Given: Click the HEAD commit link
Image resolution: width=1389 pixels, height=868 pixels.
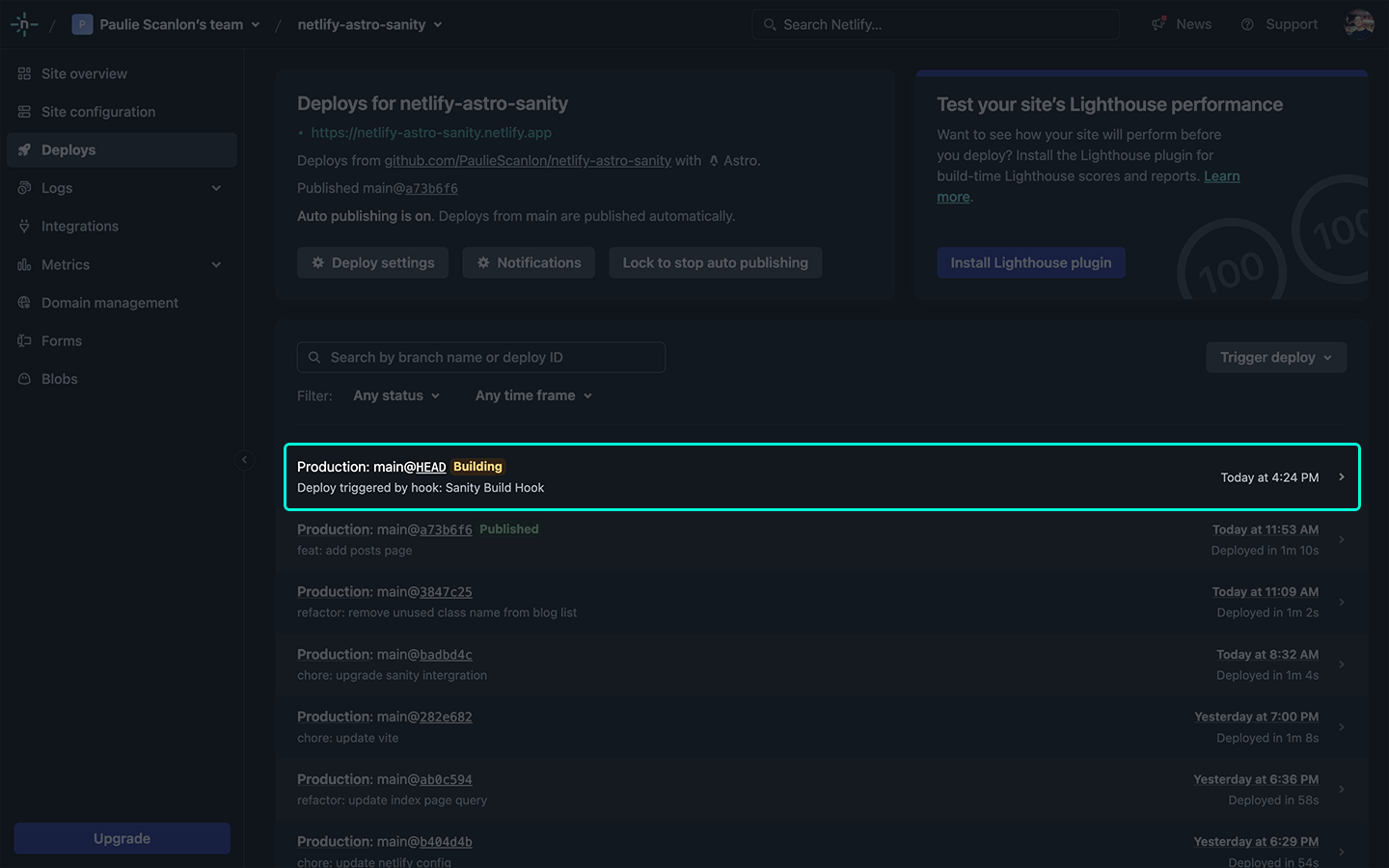Looking at the screenshot, I should 431,467.
